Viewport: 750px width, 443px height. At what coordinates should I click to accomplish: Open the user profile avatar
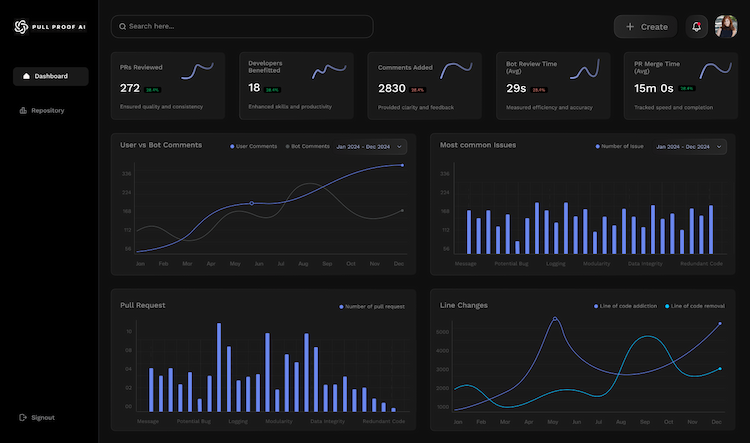[x=725, y=27]
